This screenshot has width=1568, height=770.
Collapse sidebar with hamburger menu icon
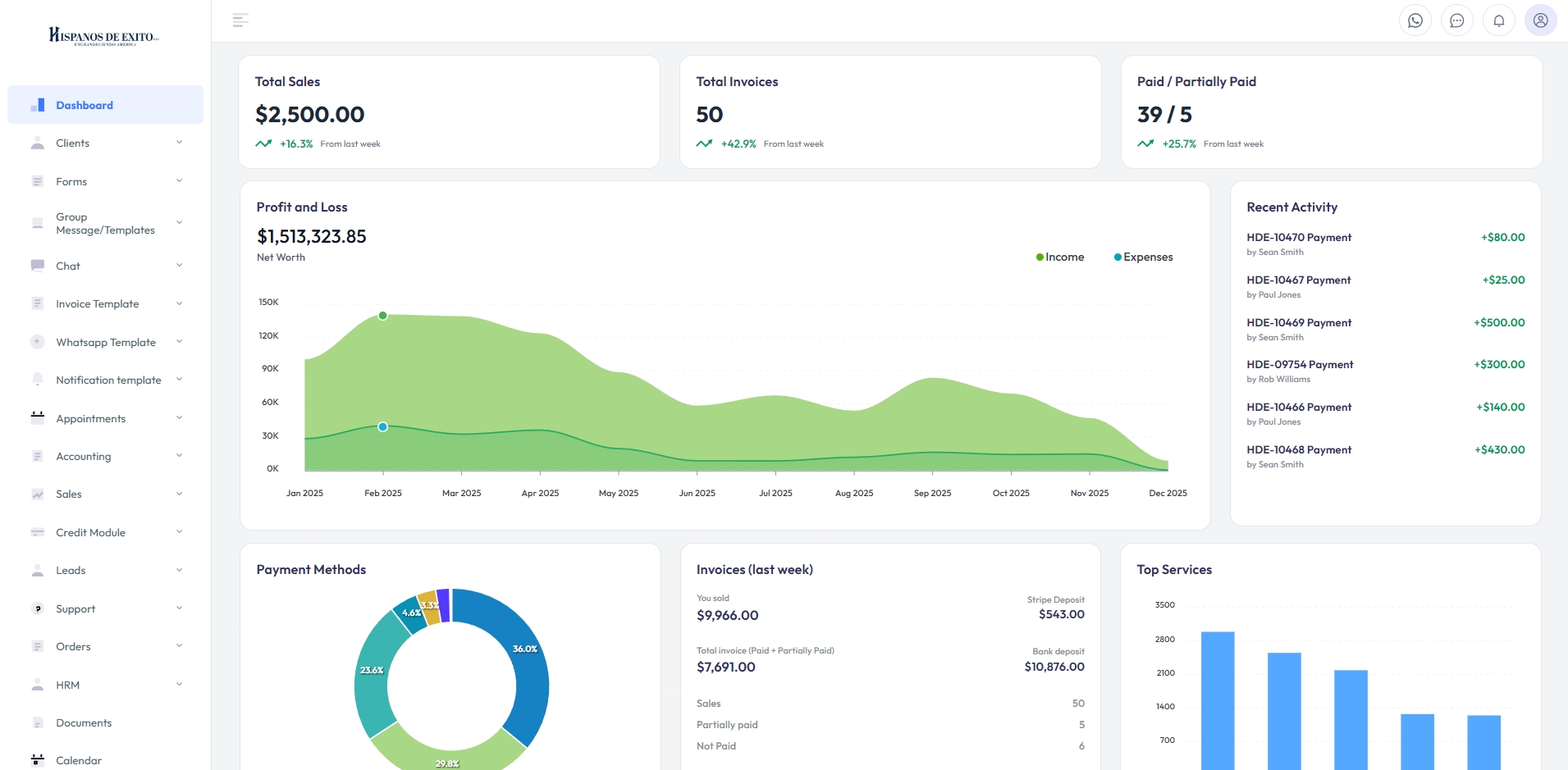coord(240,21)
